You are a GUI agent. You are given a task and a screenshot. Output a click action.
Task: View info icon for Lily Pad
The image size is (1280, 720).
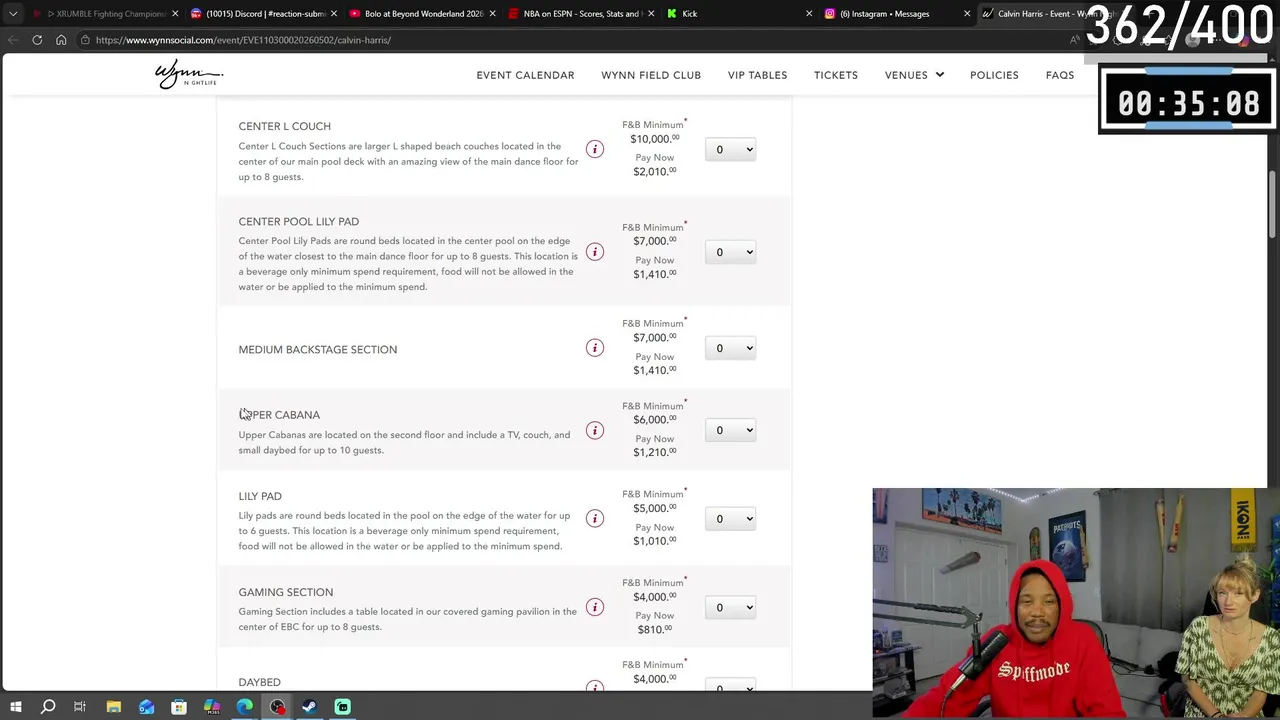[595, 518]
